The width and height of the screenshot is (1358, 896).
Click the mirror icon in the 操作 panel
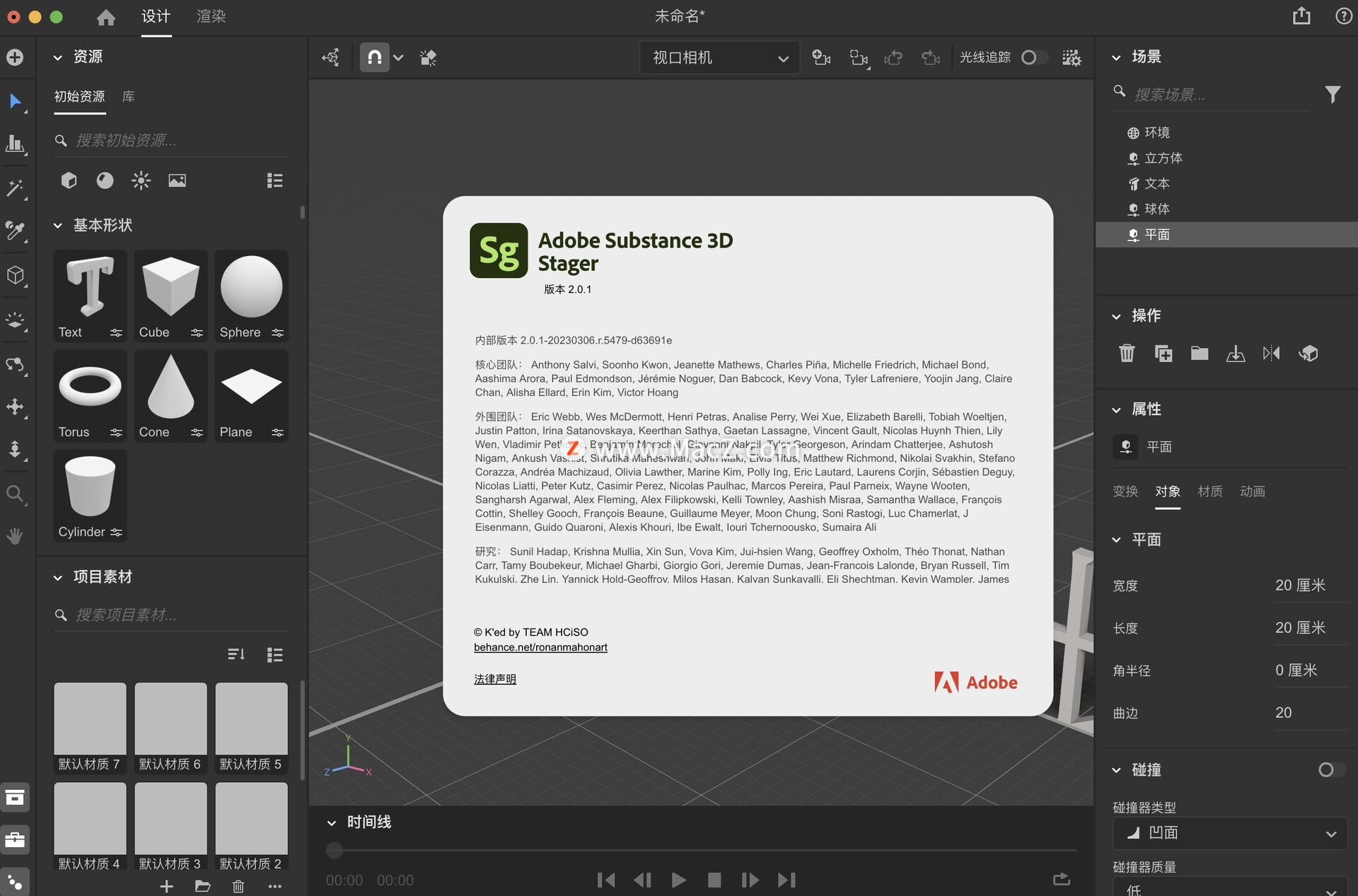(1271, 353)
